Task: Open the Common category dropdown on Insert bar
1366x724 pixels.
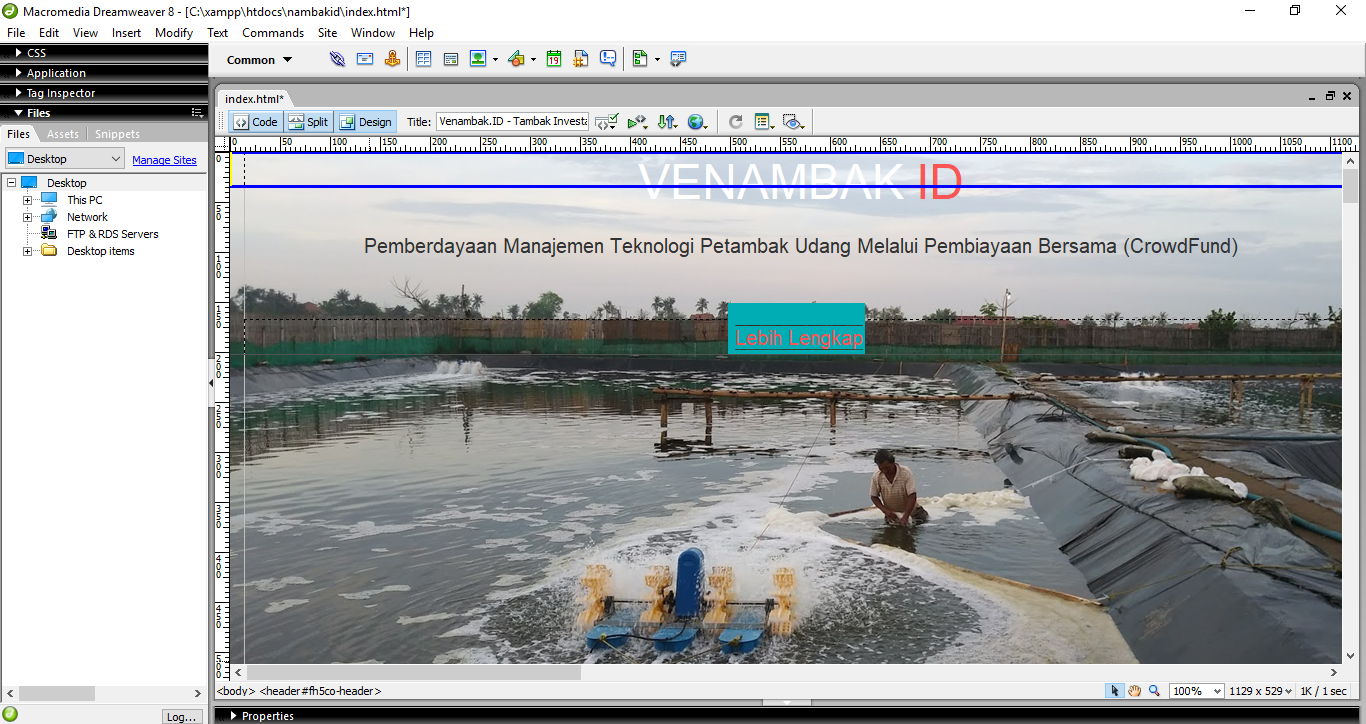Action: (258, 59)
